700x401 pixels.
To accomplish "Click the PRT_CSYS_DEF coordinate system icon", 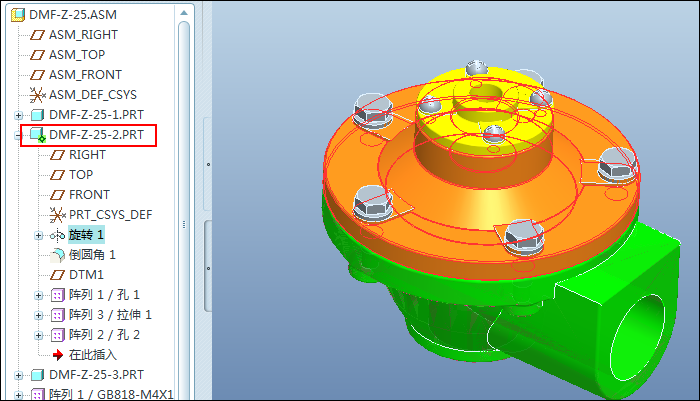I will [x=57, y=215].
